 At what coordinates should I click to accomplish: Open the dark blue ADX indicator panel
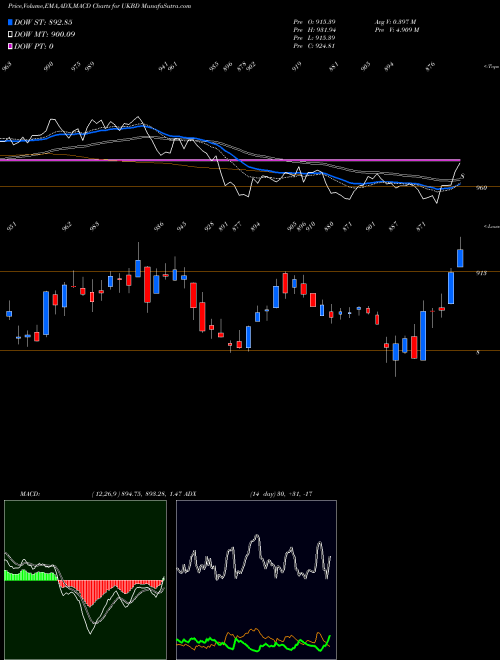pos(256,580)
